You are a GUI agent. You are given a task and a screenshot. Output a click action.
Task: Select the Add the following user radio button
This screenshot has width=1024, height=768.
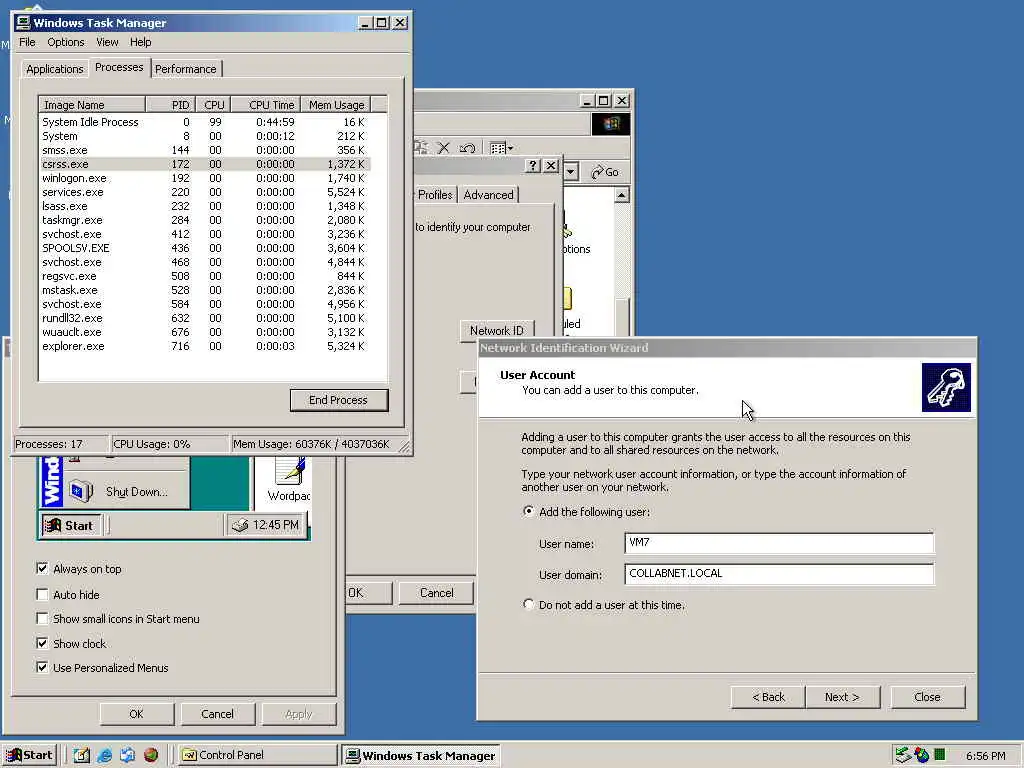point(528,511)
